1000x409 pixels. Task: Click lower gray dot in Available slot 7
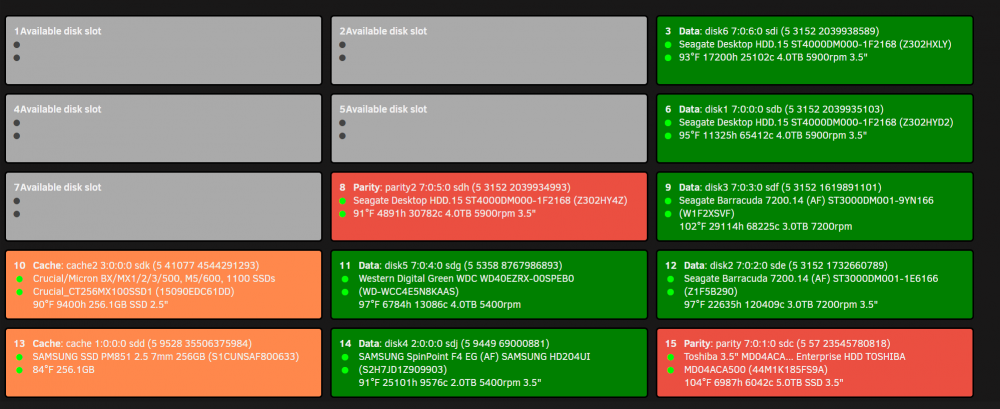click(17, 214)
